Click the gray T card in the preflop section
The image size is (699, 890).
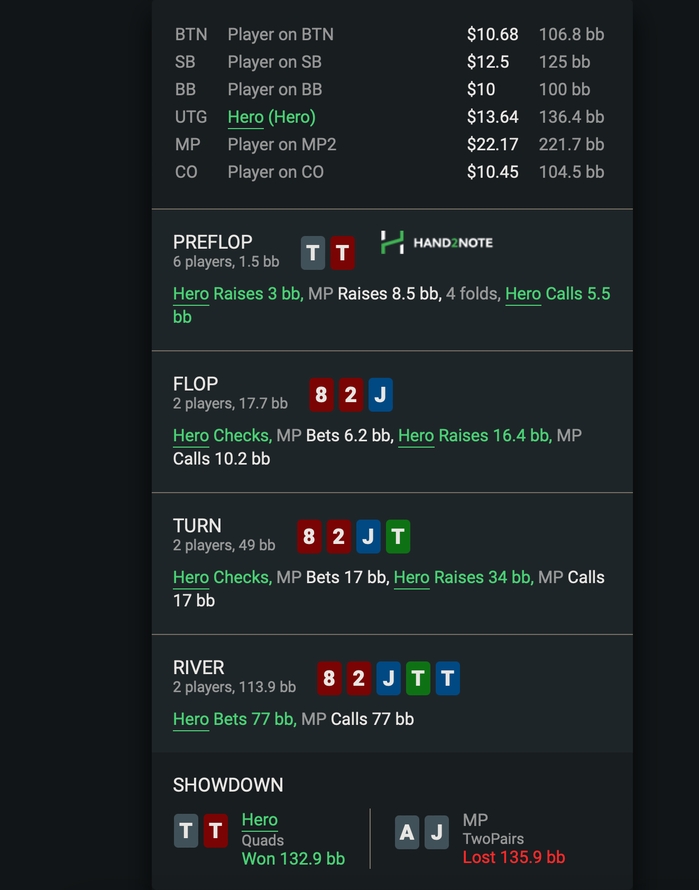(x=313, y=253)
